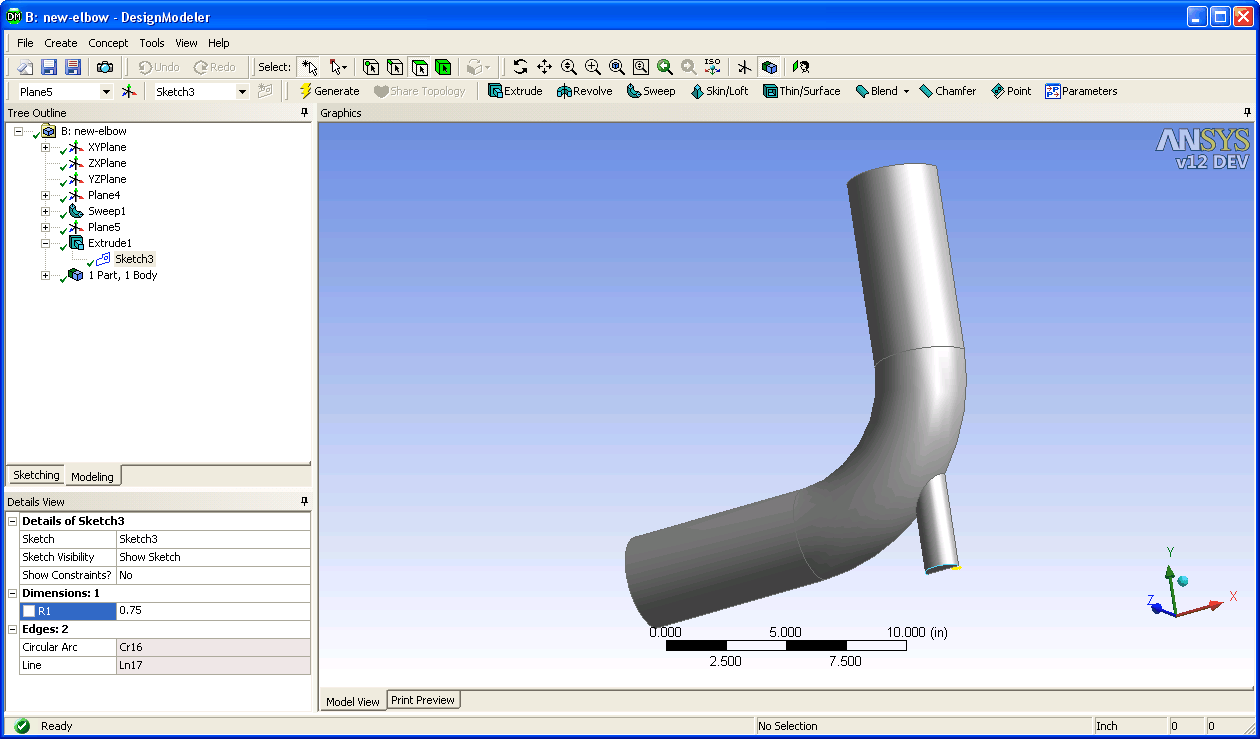Screen dimensions: 1260x739
Task: Switch to the Sketching tab
Action: click(36, 475)
